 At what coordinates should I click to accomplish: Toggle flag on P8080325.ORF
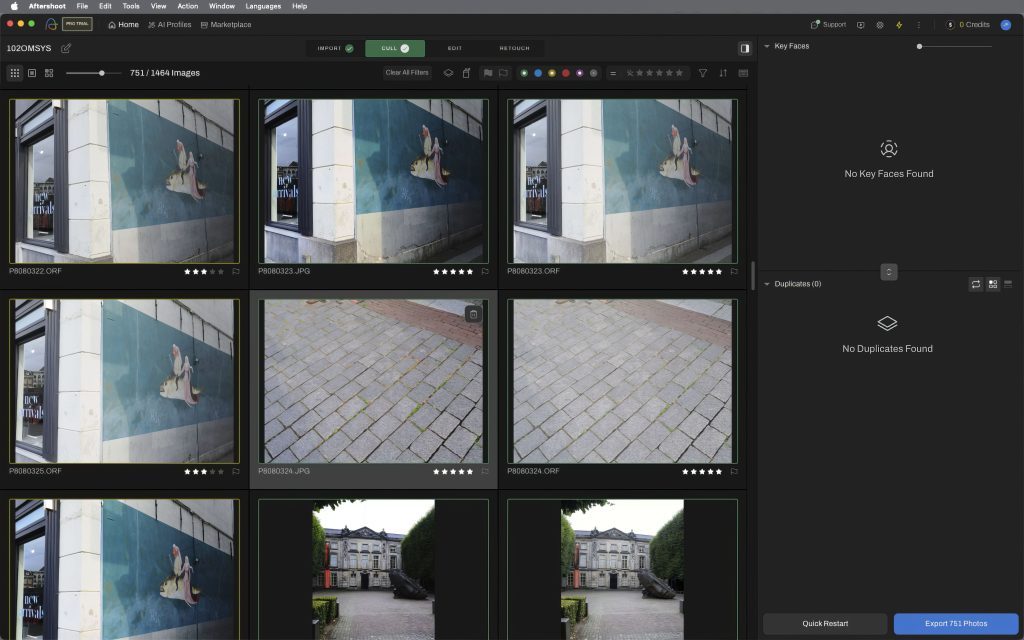(x=236, y=472)
